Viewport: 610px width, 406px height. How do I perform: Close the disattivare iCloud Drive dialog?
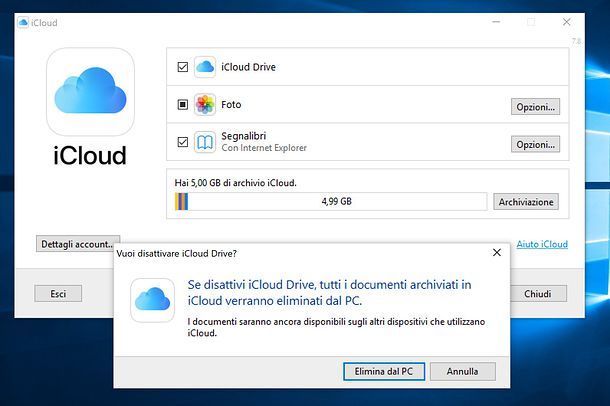pyautogui.click(x=497, y=253)
